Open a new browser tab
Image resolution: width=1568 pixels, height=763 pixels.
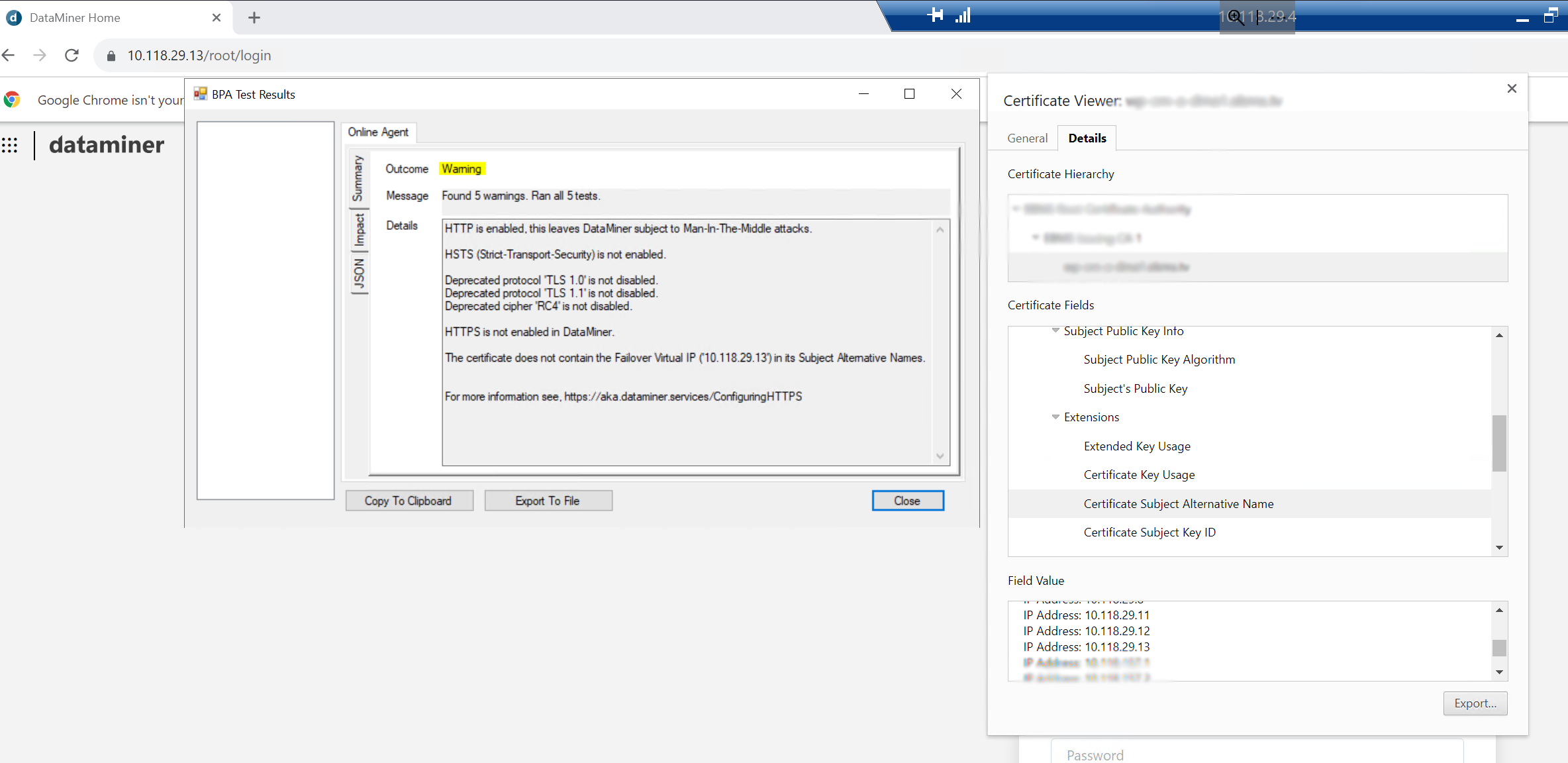(x=254, y=18)
